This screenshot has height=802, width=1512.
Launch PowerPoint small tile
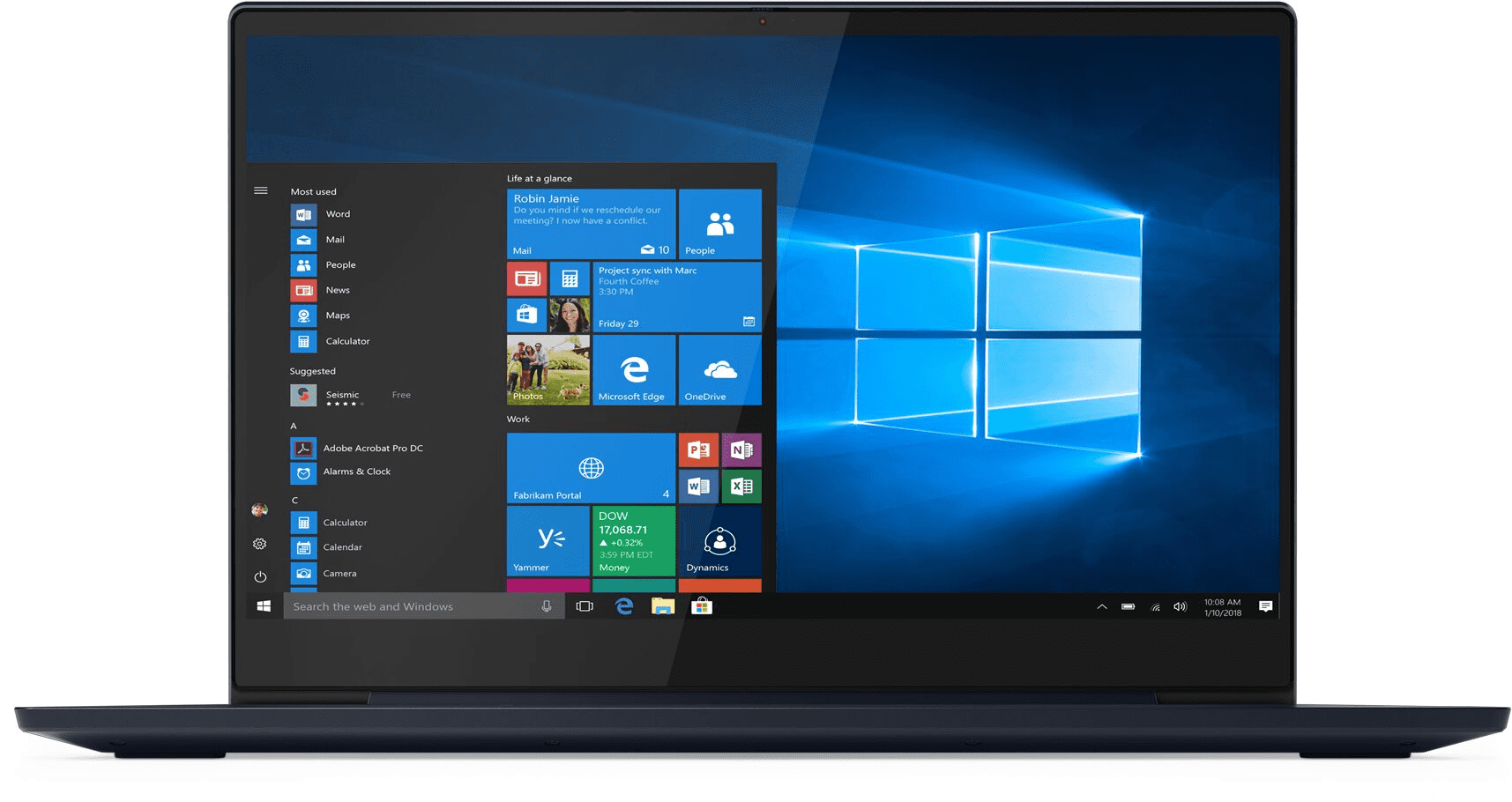click(698, 450)
